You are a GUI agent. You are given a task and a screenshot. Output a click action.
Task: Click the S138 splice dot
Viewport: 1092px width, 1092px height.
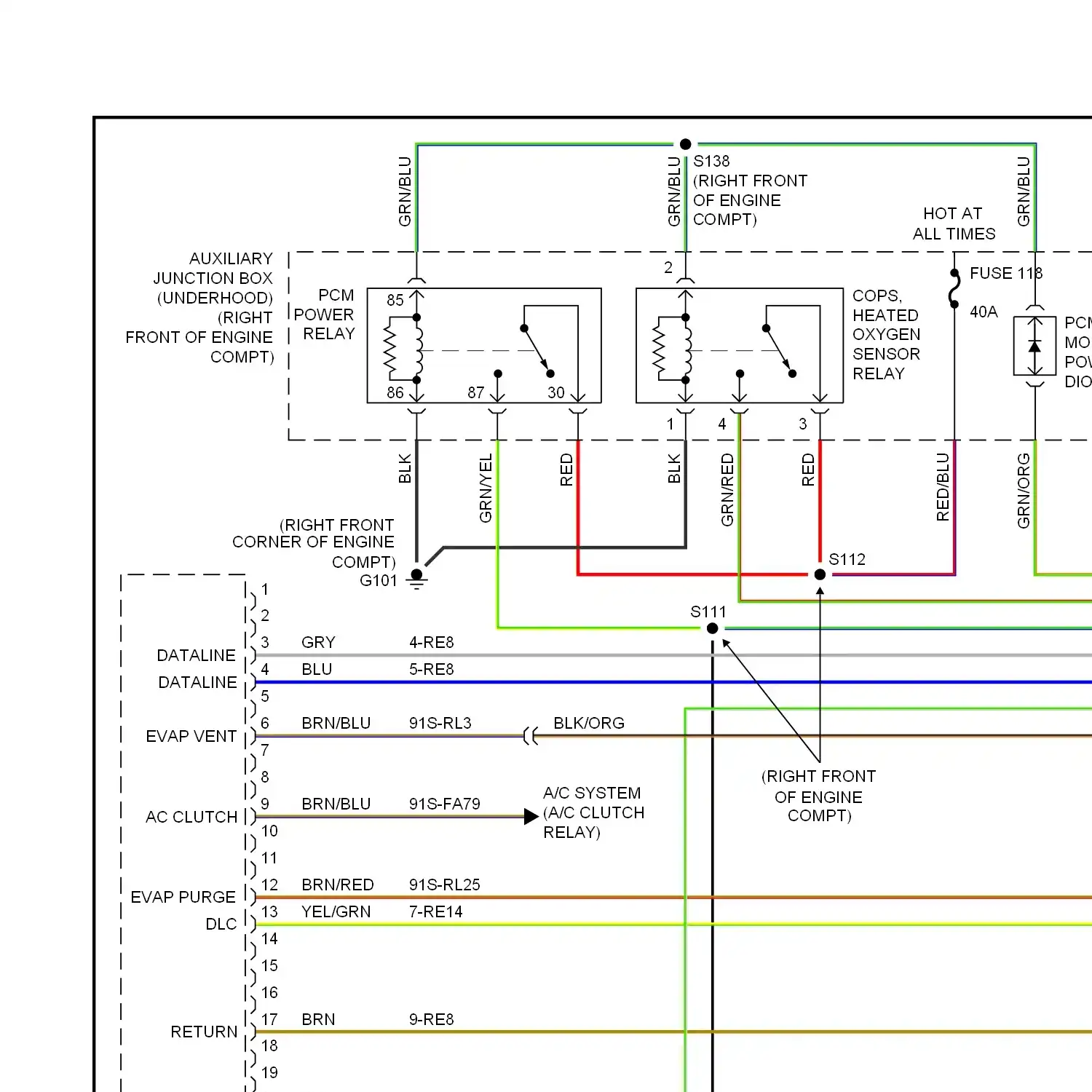pyautogui.click(x=685, y=144)
